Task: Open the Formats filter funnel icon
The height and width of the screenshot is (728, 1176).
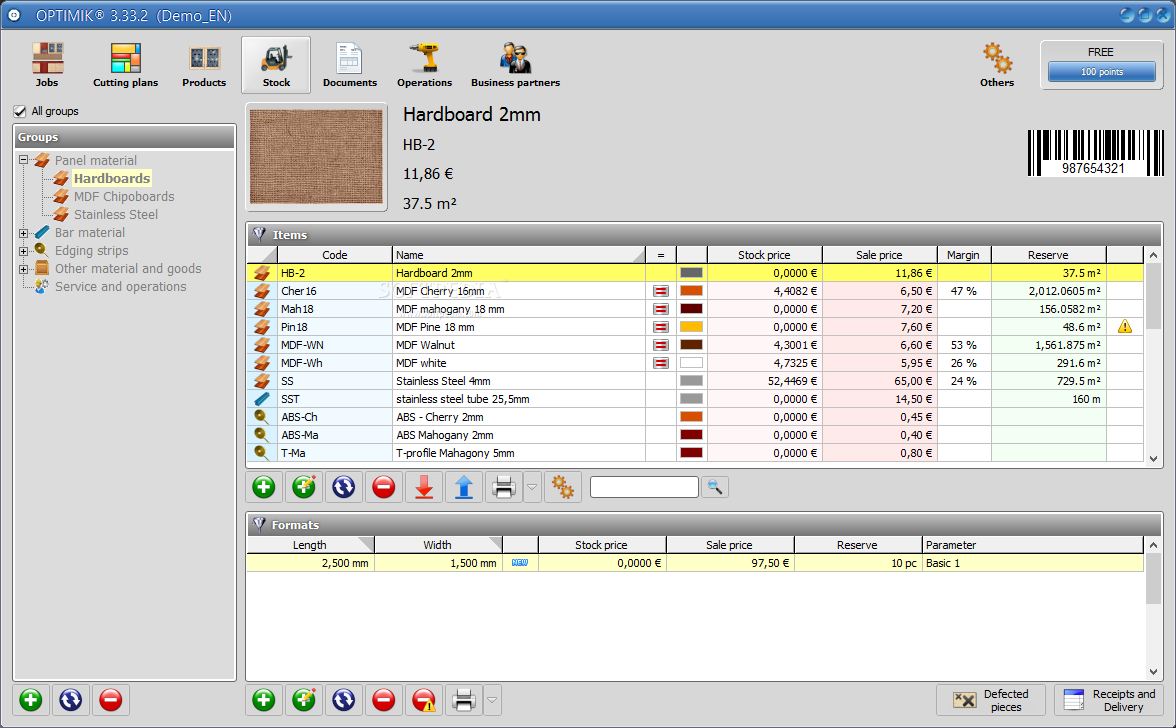Action: click(260, 525)
